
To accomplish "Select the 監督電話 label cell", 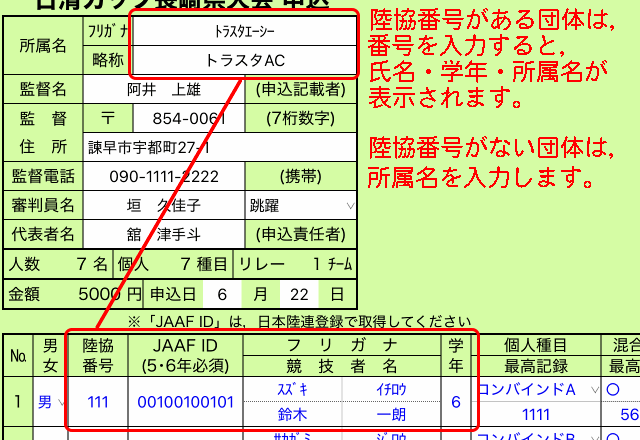I will (x=43, y=176).
